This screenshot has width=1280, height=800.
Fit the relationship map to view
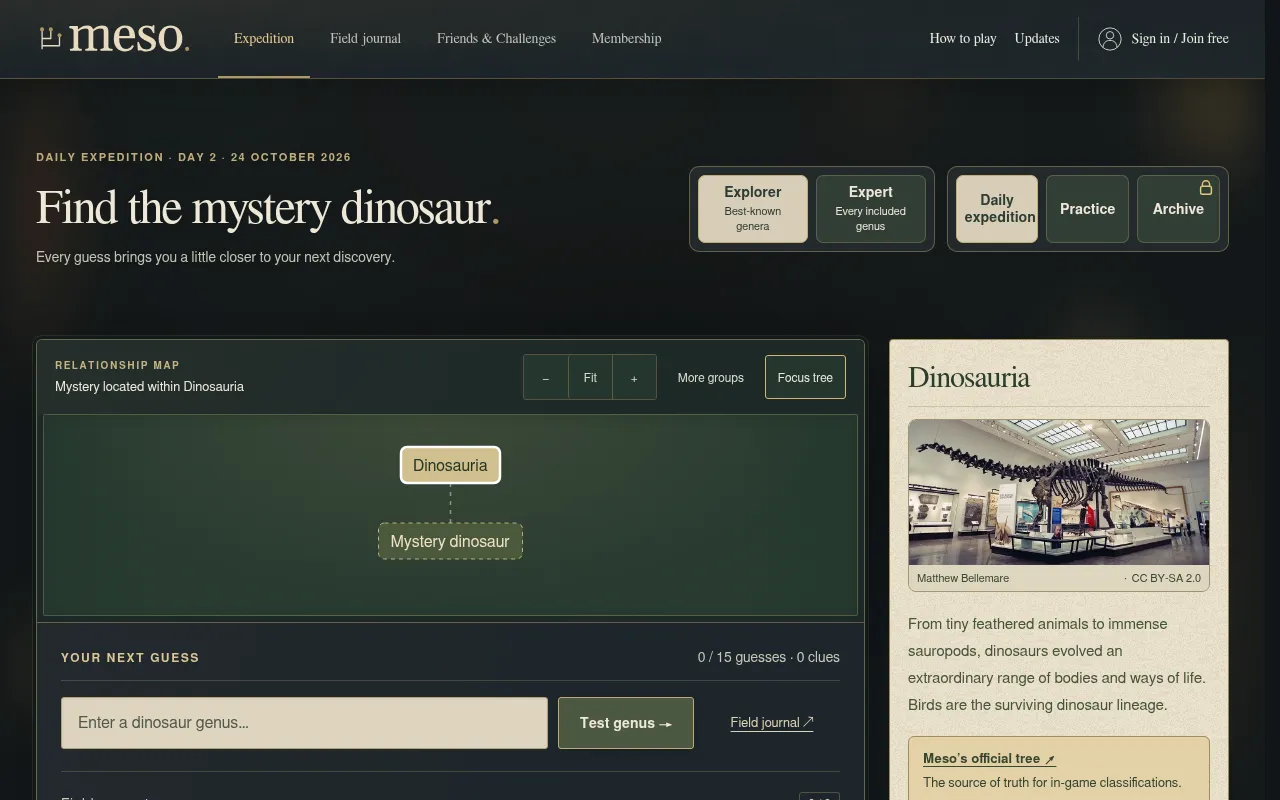(590, 377)
